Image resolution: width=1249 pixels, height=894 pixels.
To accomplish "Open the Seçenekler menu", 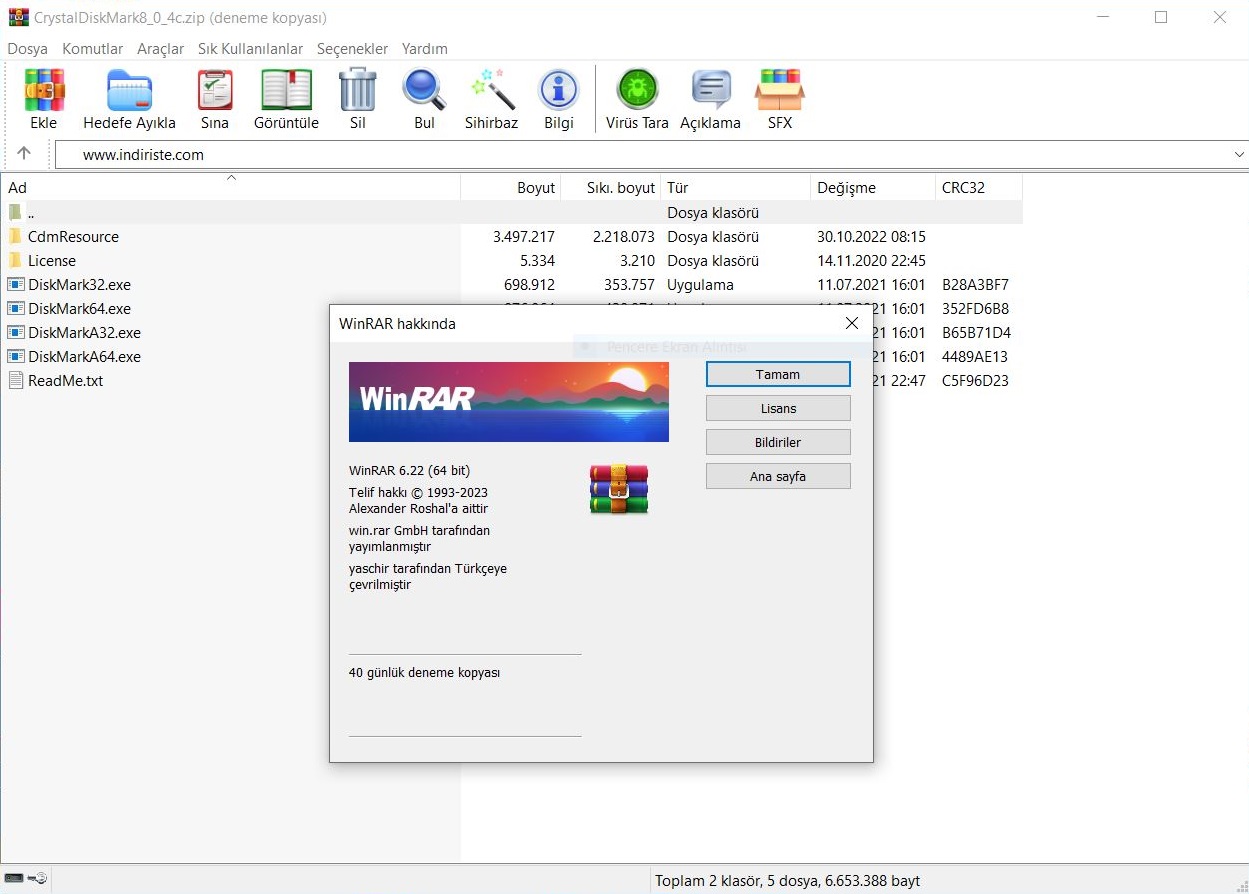I will click(x=352, y=49).
